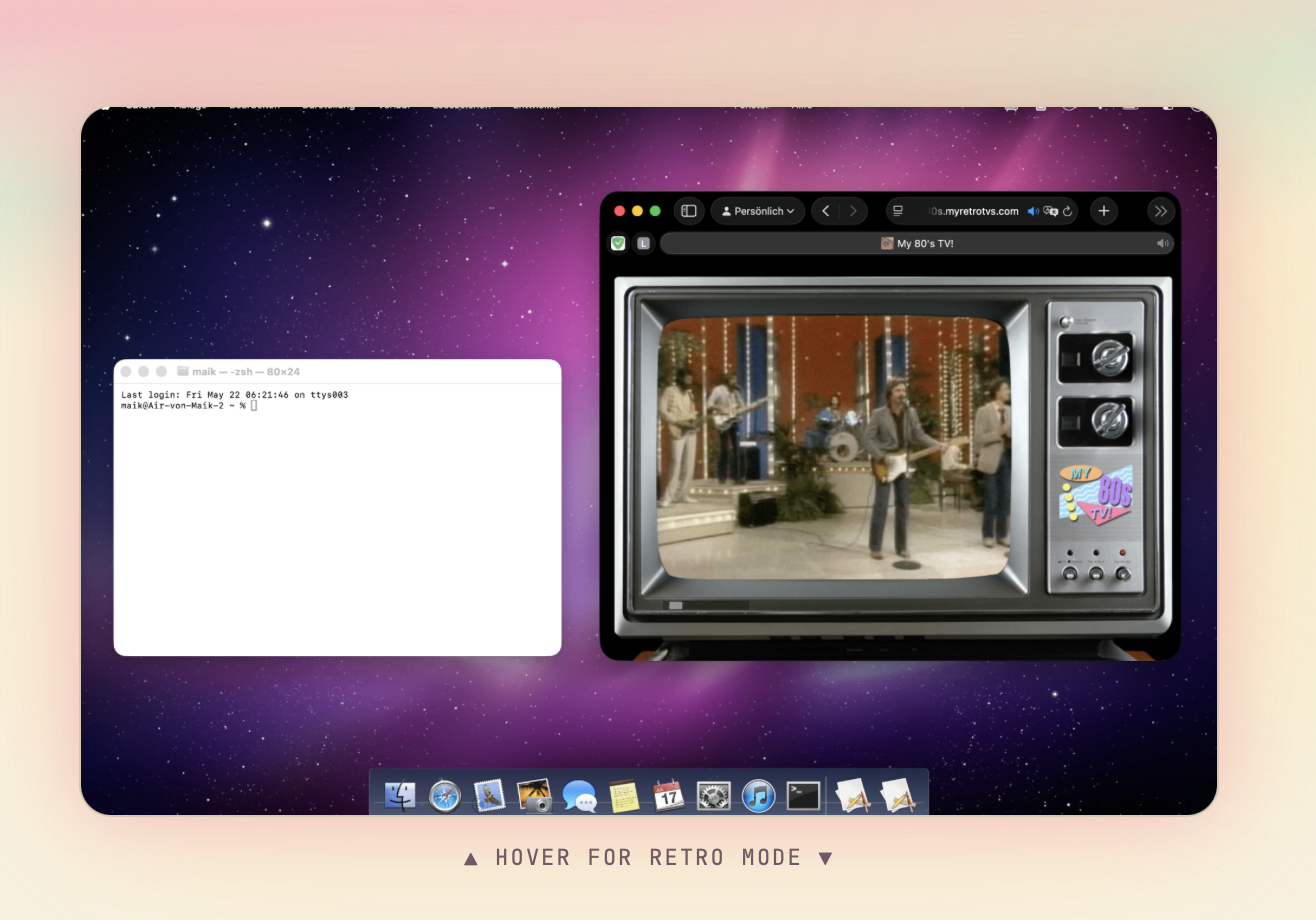The height and width of the screenshot is (920, 1316).
Task: Go forward in Safari history
Action: (x=853, y=211)
